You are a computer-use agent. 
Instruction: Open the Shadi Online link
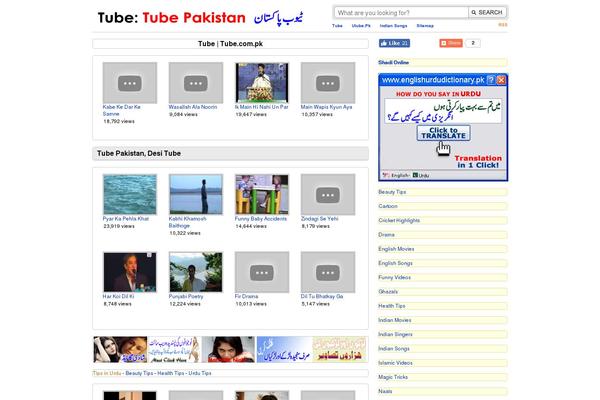click(x=393, y=62)
